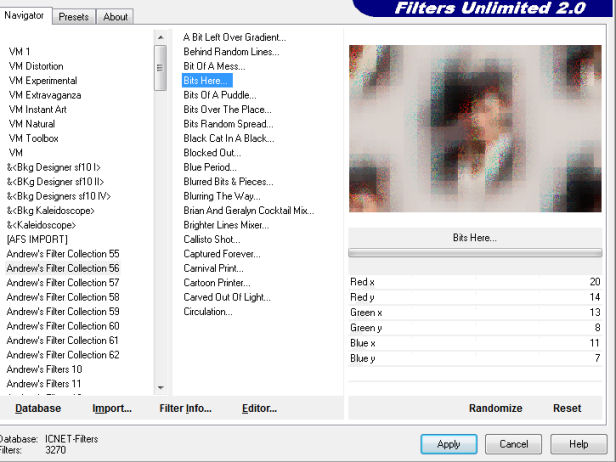Open the About tab
The image size is (616, 462).
[x=116, y=17]
